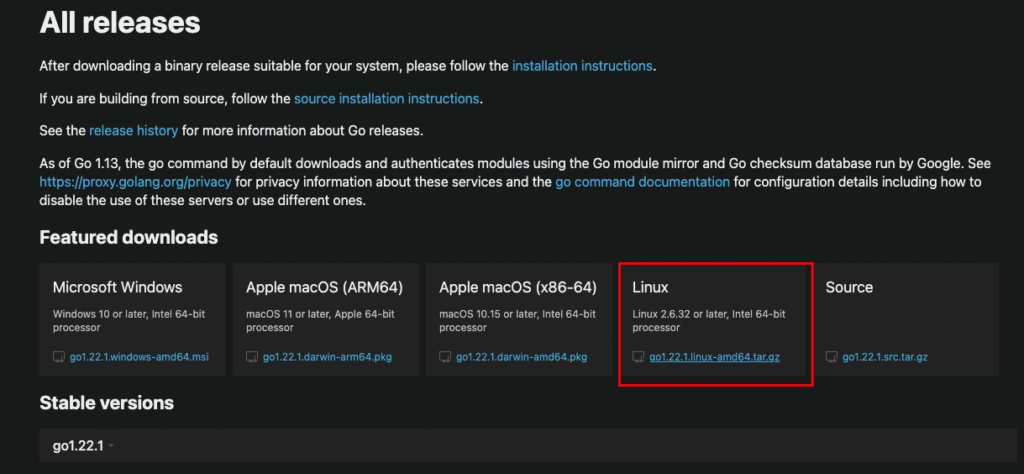The height and width of the screenshot is (474, 1024).
Task: Expand the go1.22.1 stable version section
Action: (83, 445)
